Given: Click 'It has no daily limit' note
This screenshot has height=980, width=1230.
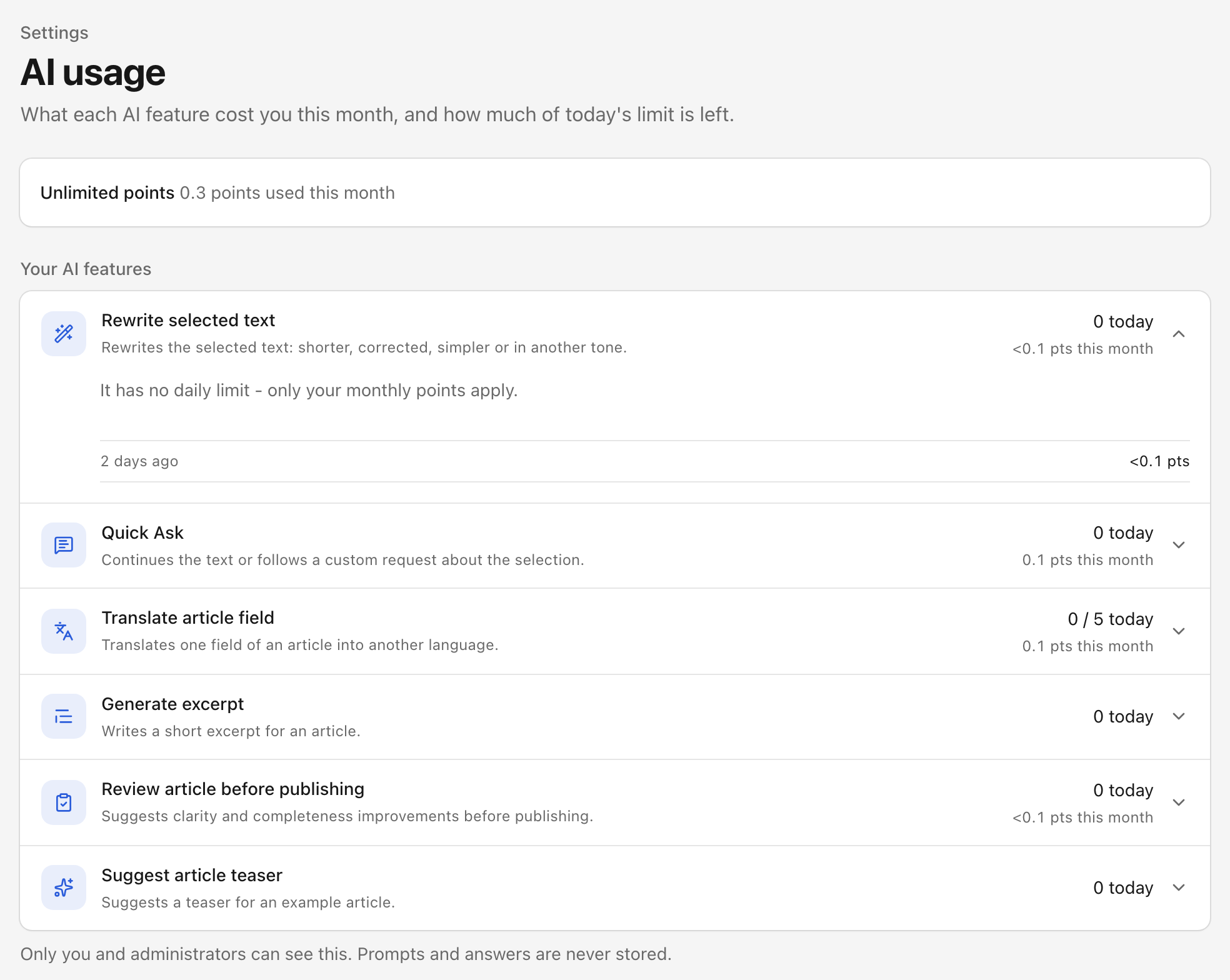Looking at the screenshot, I should pyautogui.click(x=309, y=390).
